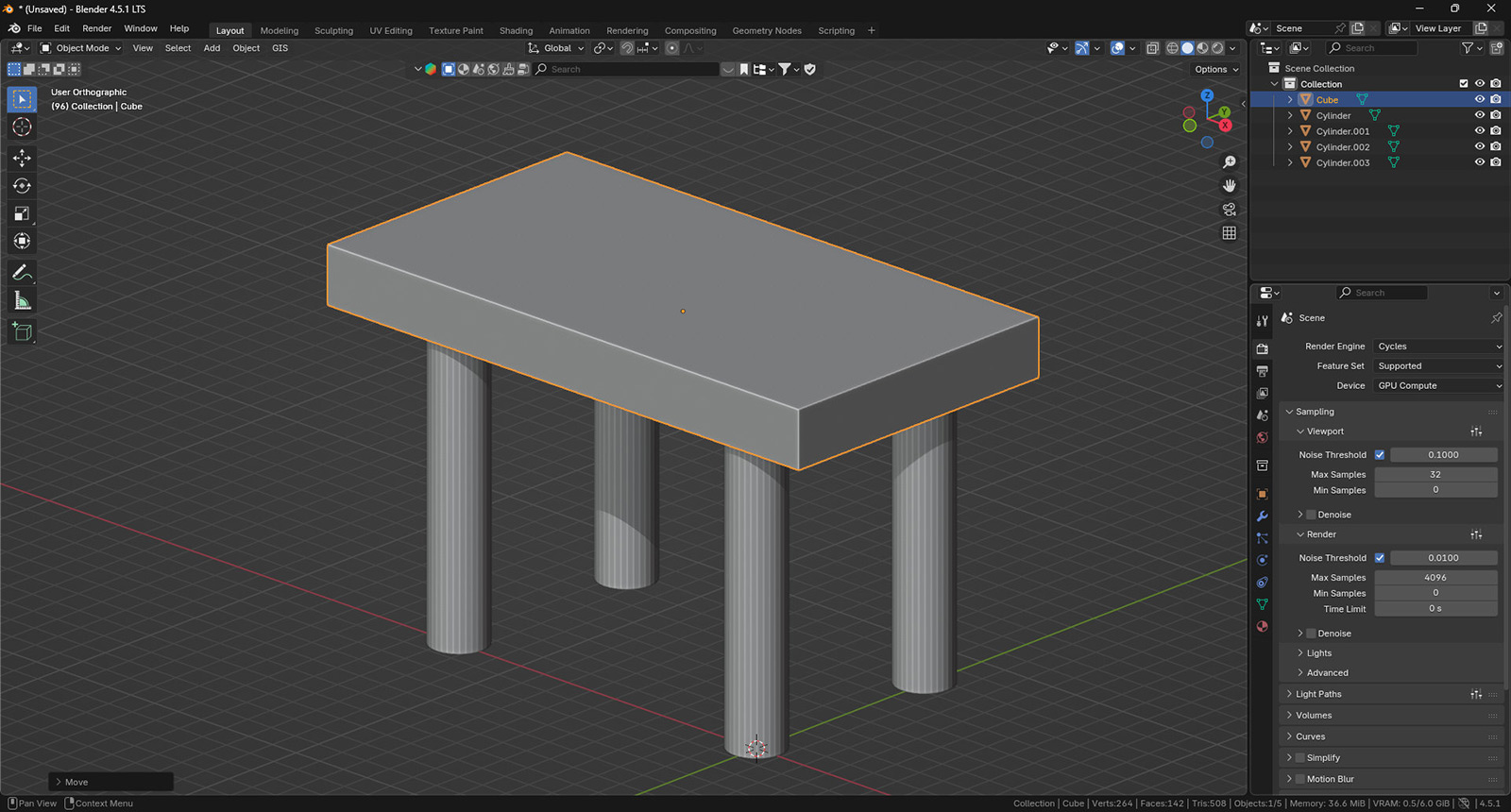The image size is (1511, 812).
Task: Switch to the Shading workspace tab
Action: pos(516,30)
